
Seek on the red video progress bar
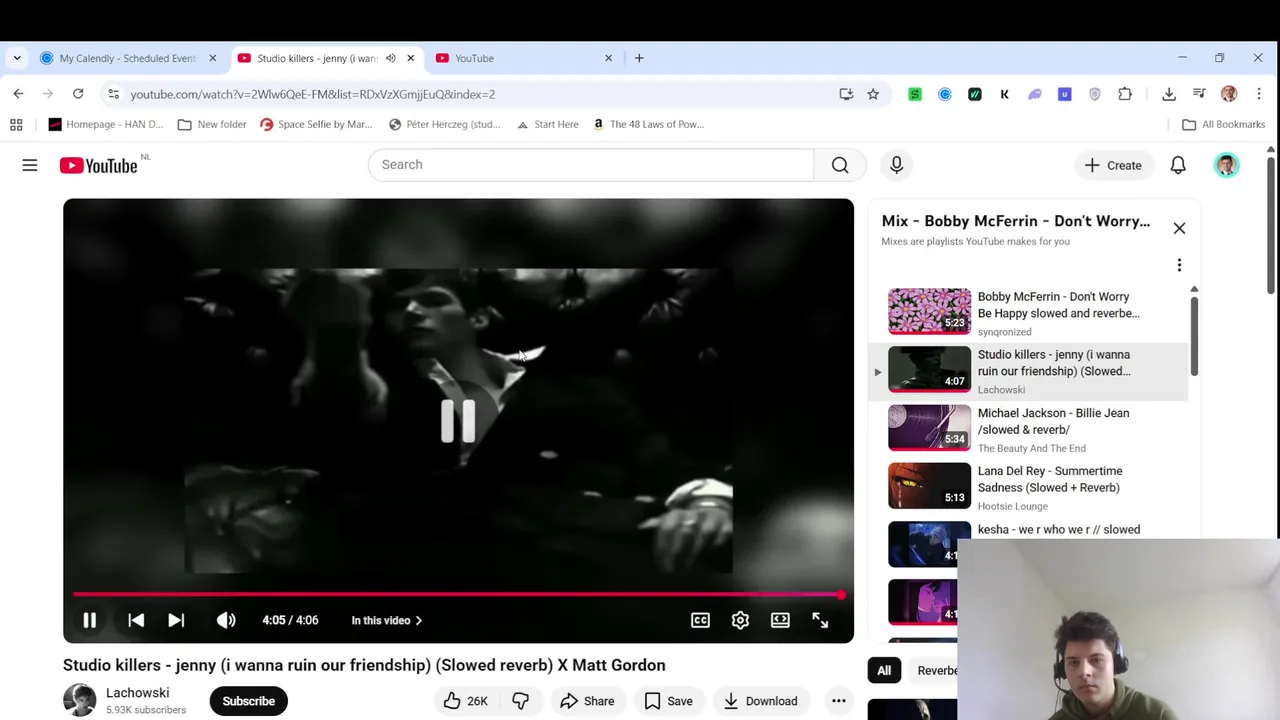(x=458, y=595)
